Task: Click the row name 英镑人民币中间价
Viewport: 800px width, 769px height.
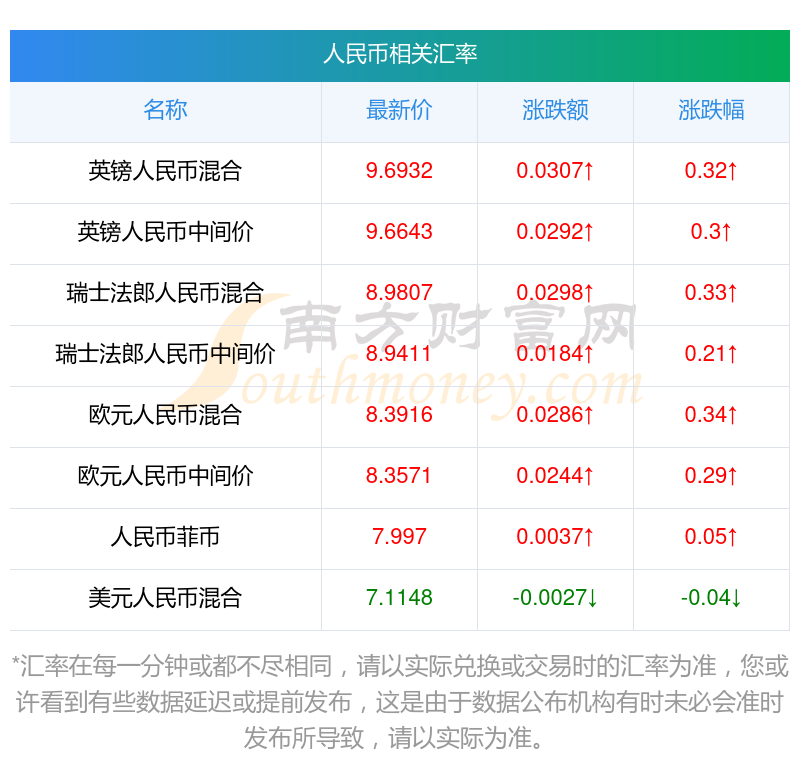Action: click(165, 232)
